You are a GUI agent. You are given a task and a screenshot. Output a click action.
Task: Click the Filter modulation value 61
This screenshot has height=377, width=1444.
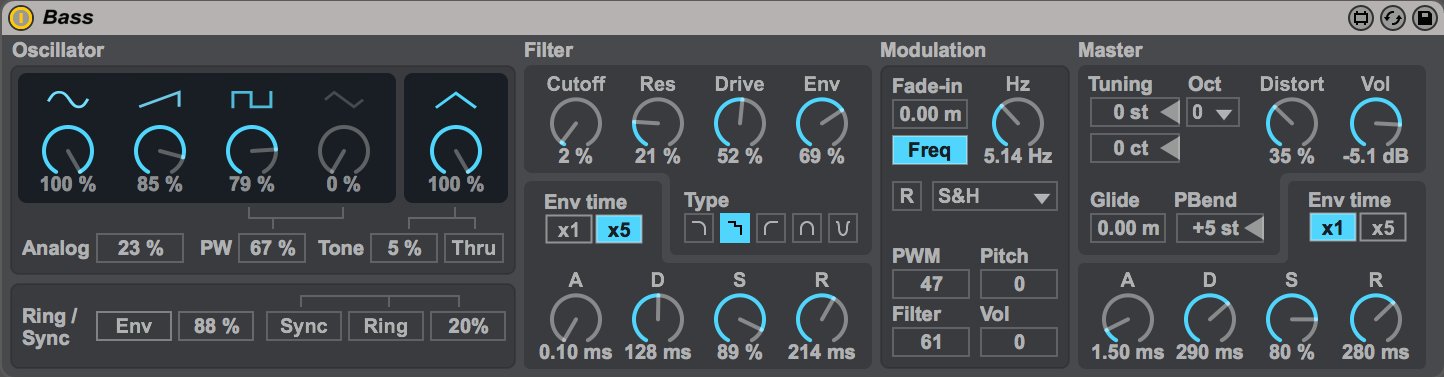[x=930, y=342]
